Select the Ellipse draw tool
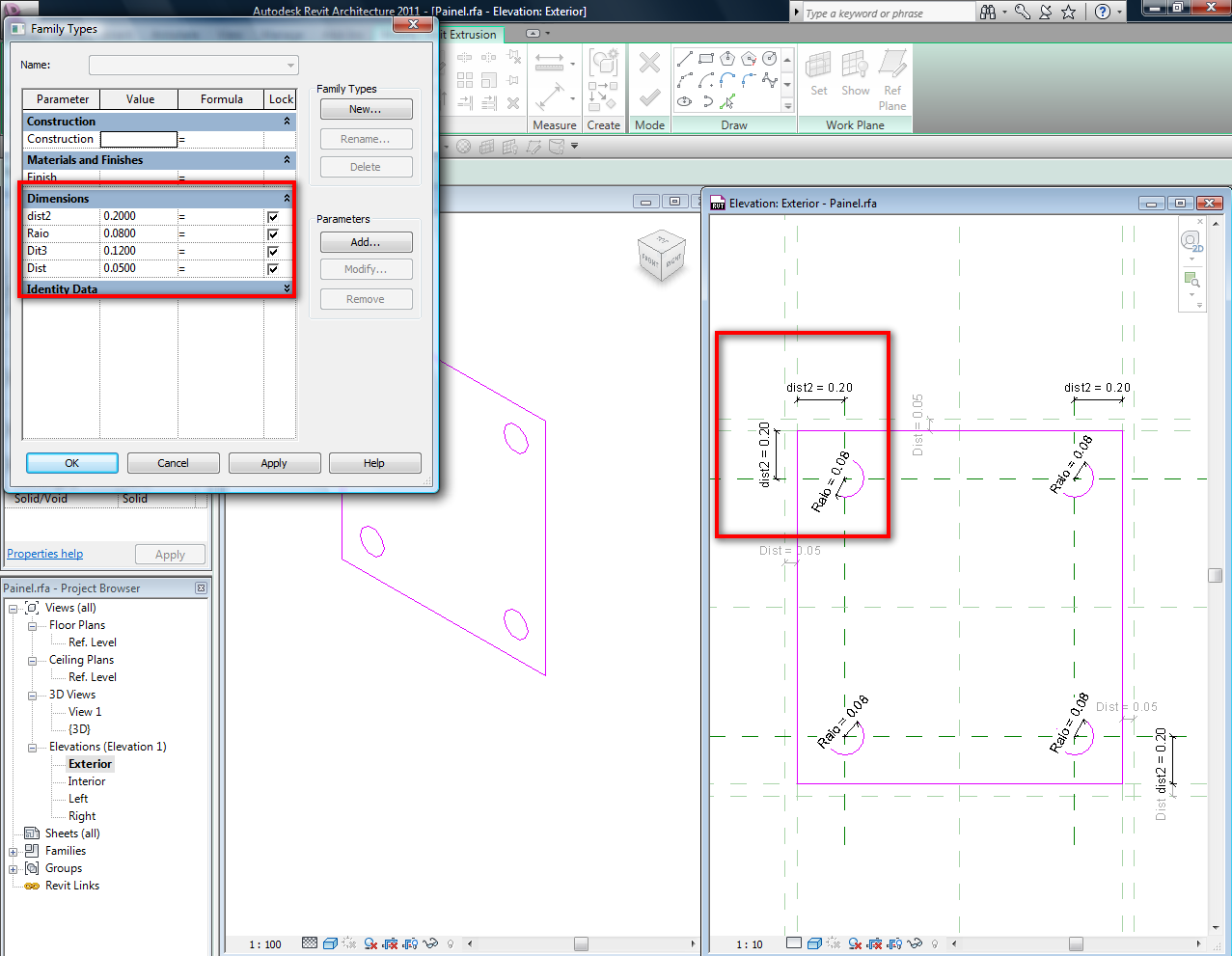The height and width of the screenshot is (956, 1232). pos(684,101)
